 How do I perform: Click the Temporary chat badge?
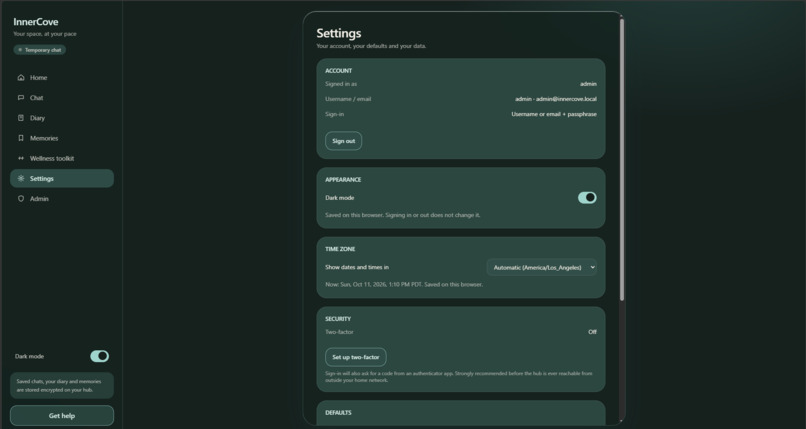coord(40,50)
